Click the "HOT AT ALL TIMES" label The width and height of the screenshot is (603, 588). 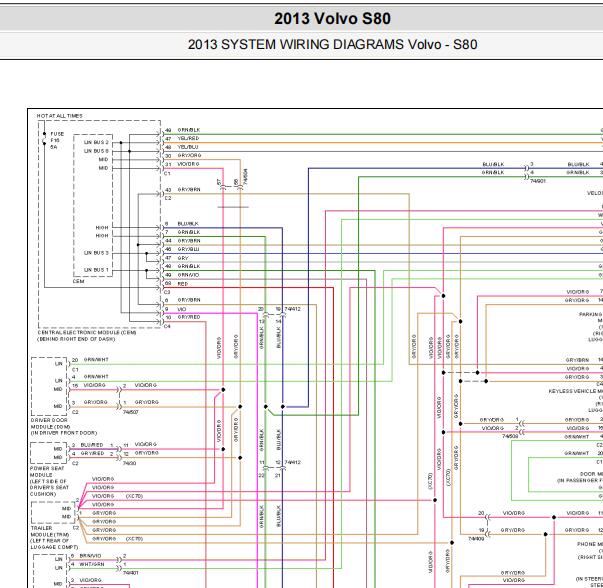(x=60, y=116)
